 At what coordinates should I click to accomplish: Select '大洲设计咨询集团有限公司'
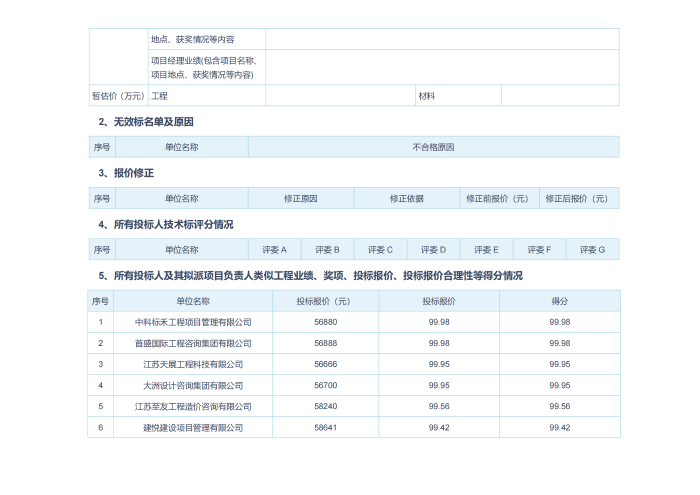193,386
